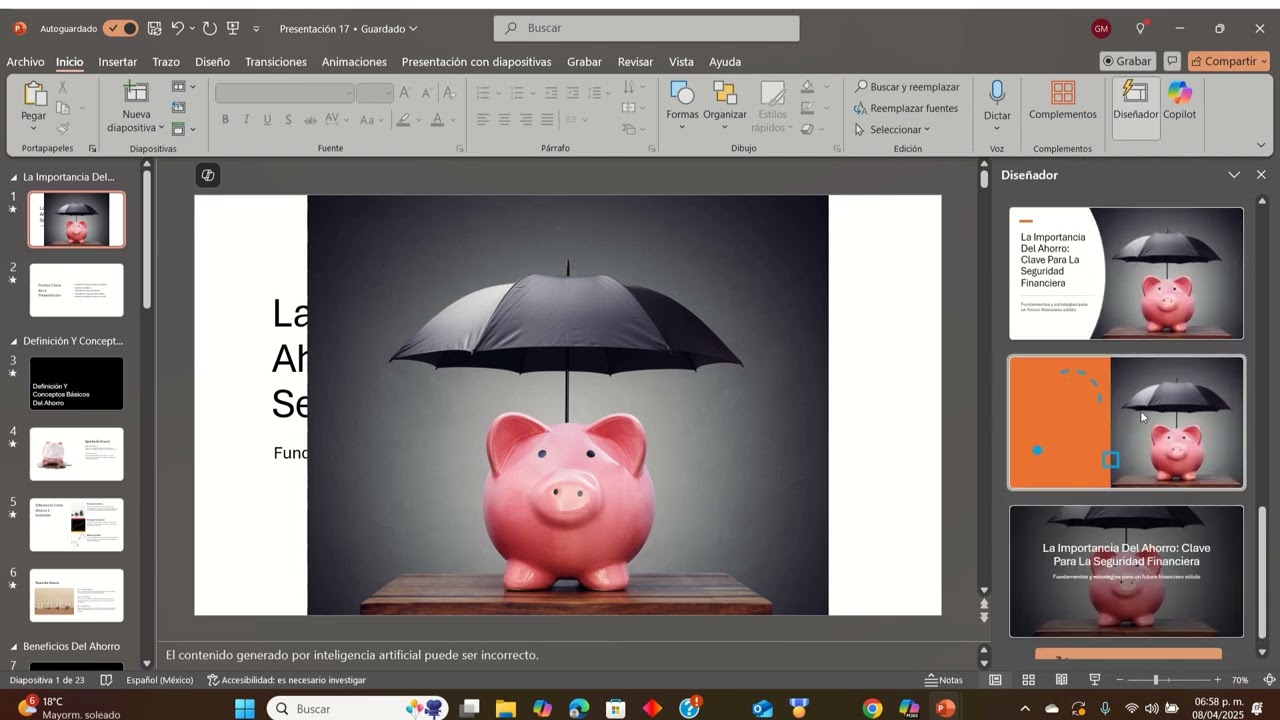Open Estilos rápidos gallery
1280x720 pixels.
click(x=773, y=106)
